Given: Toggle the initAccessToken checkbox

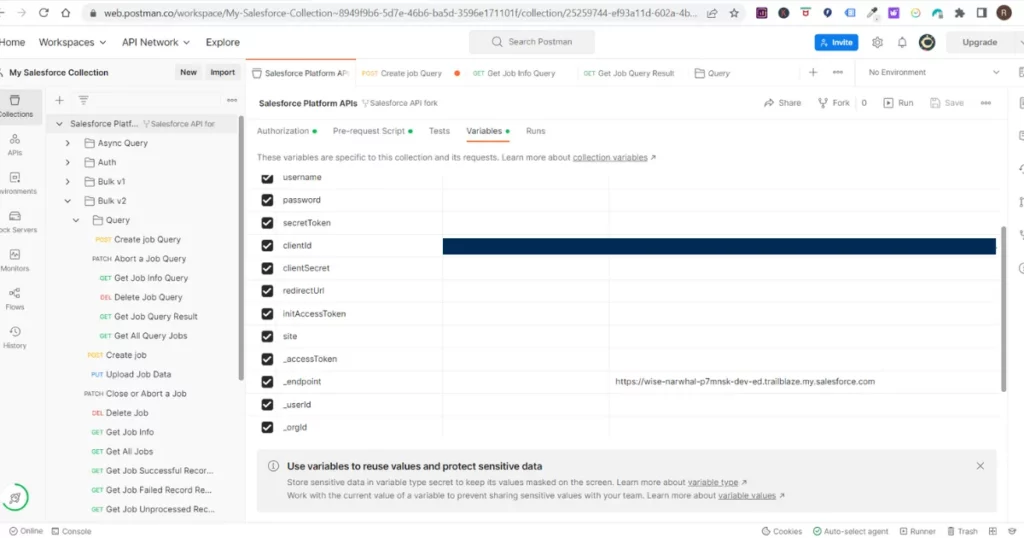Looking at the screenshot, I should coord(267,313).
